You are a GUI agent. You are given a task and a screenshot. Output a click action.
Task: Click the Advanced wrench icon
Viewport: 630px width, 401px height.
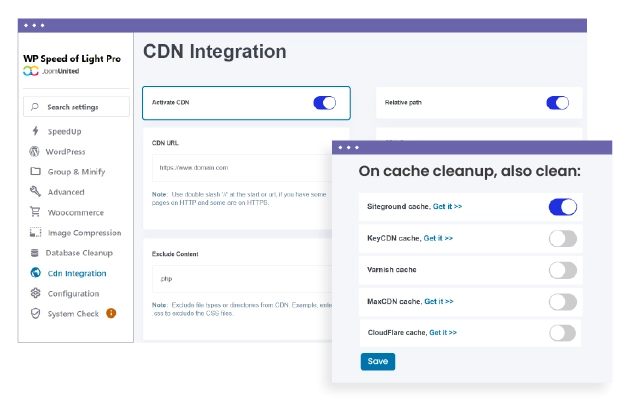pos(35,191)
